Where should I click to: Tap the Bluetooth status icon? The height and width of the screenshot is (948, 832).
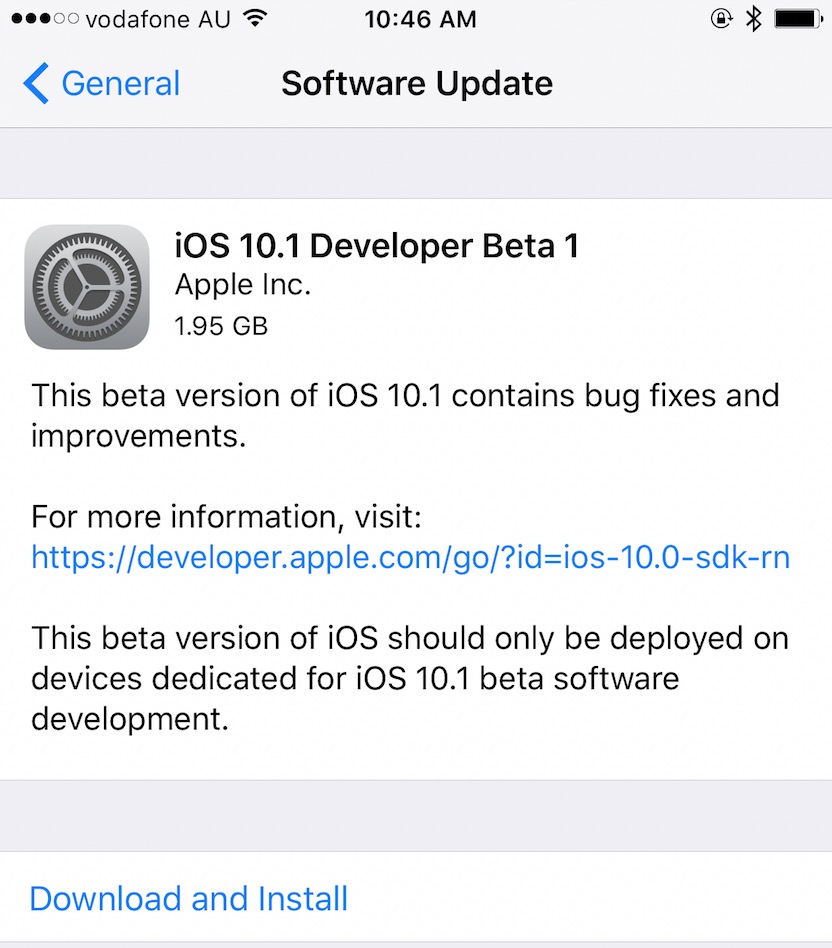(x=754, y=19)
